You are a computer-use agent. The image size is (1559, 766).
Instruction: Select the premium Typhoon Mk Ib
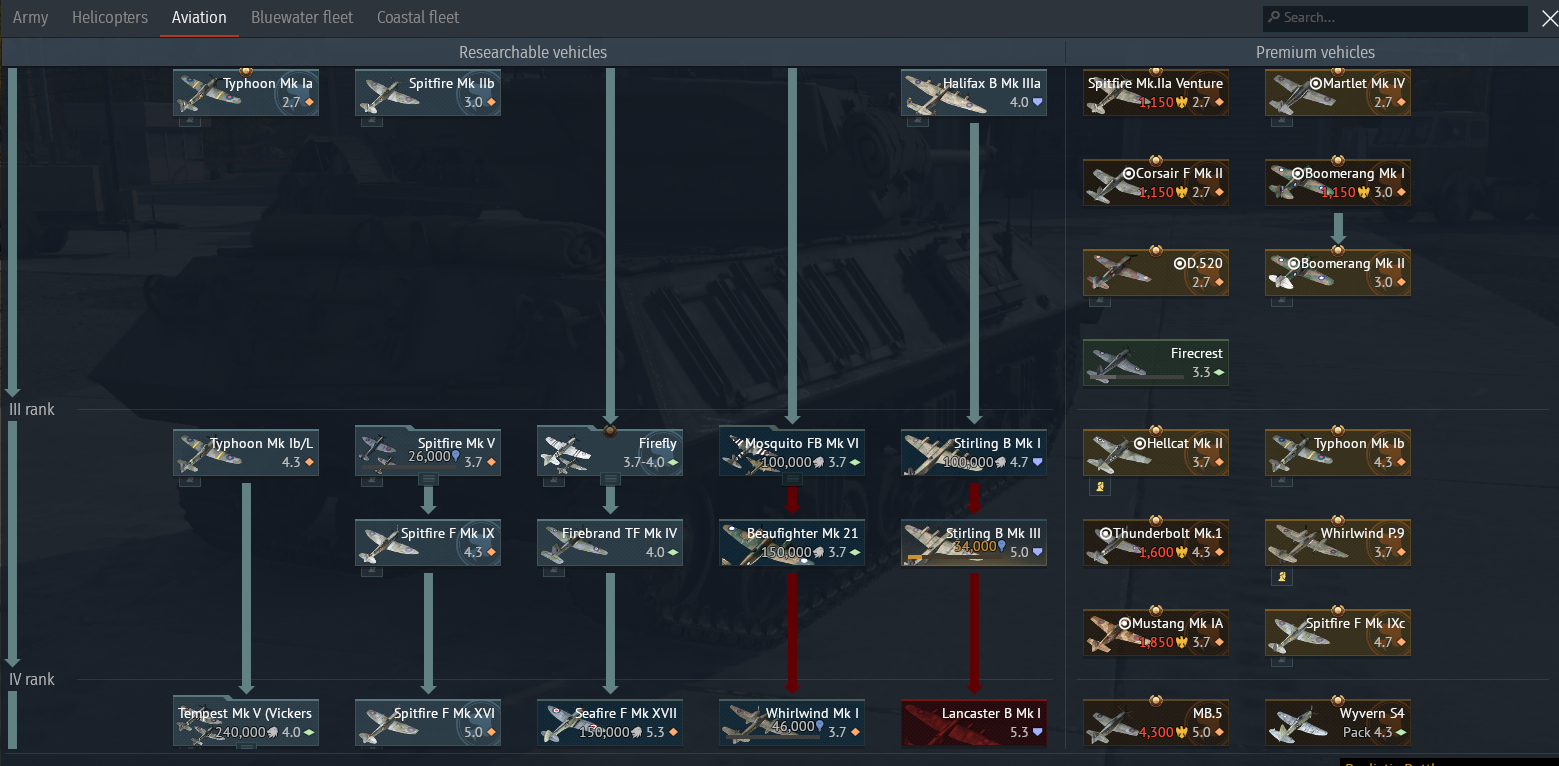tap(1338, 452)
